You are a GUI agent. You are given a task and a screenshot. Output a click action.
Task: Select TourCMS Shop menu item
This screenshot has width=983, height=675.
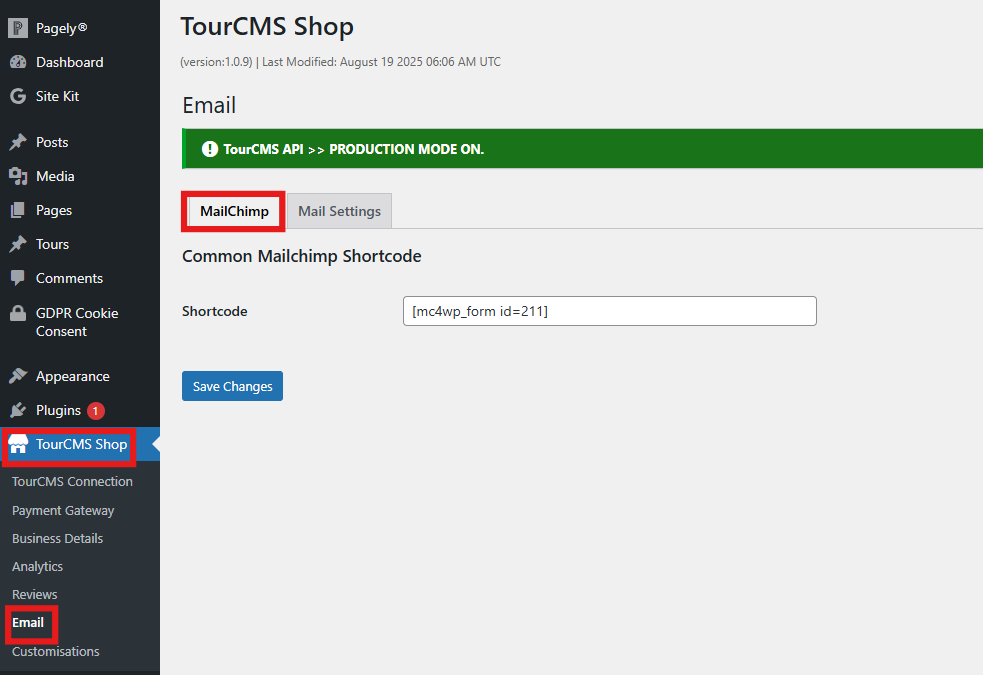[x=80, y=444]
